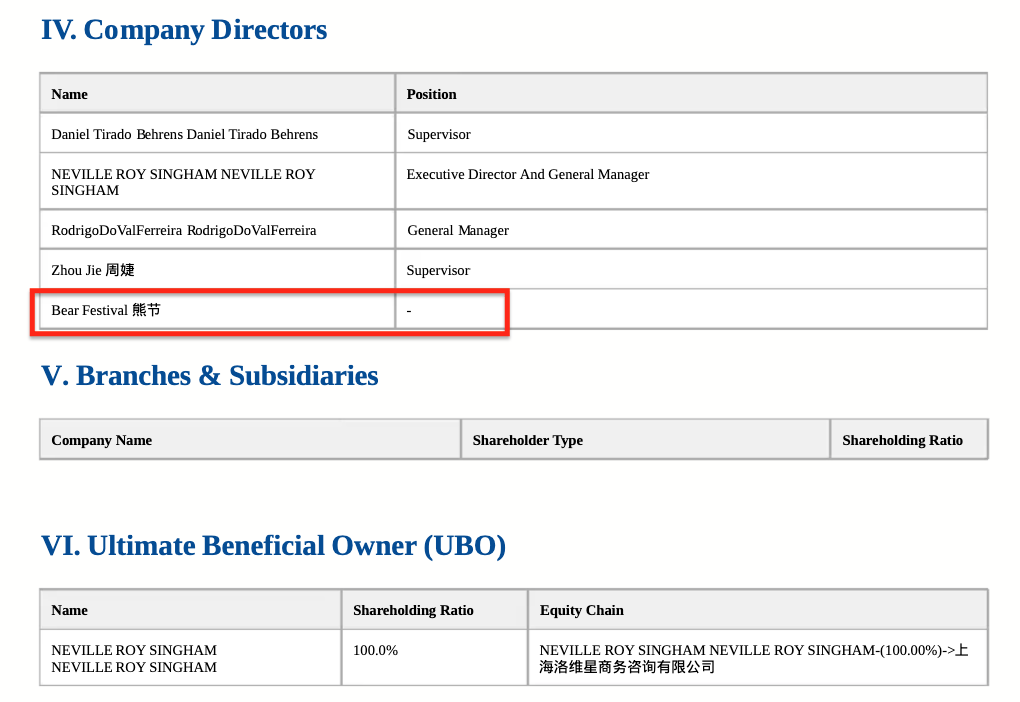This screenshot has width=1020, height=702.
Task: Select Shareholding Ratio header in Branches table
Action: [902, 440]
